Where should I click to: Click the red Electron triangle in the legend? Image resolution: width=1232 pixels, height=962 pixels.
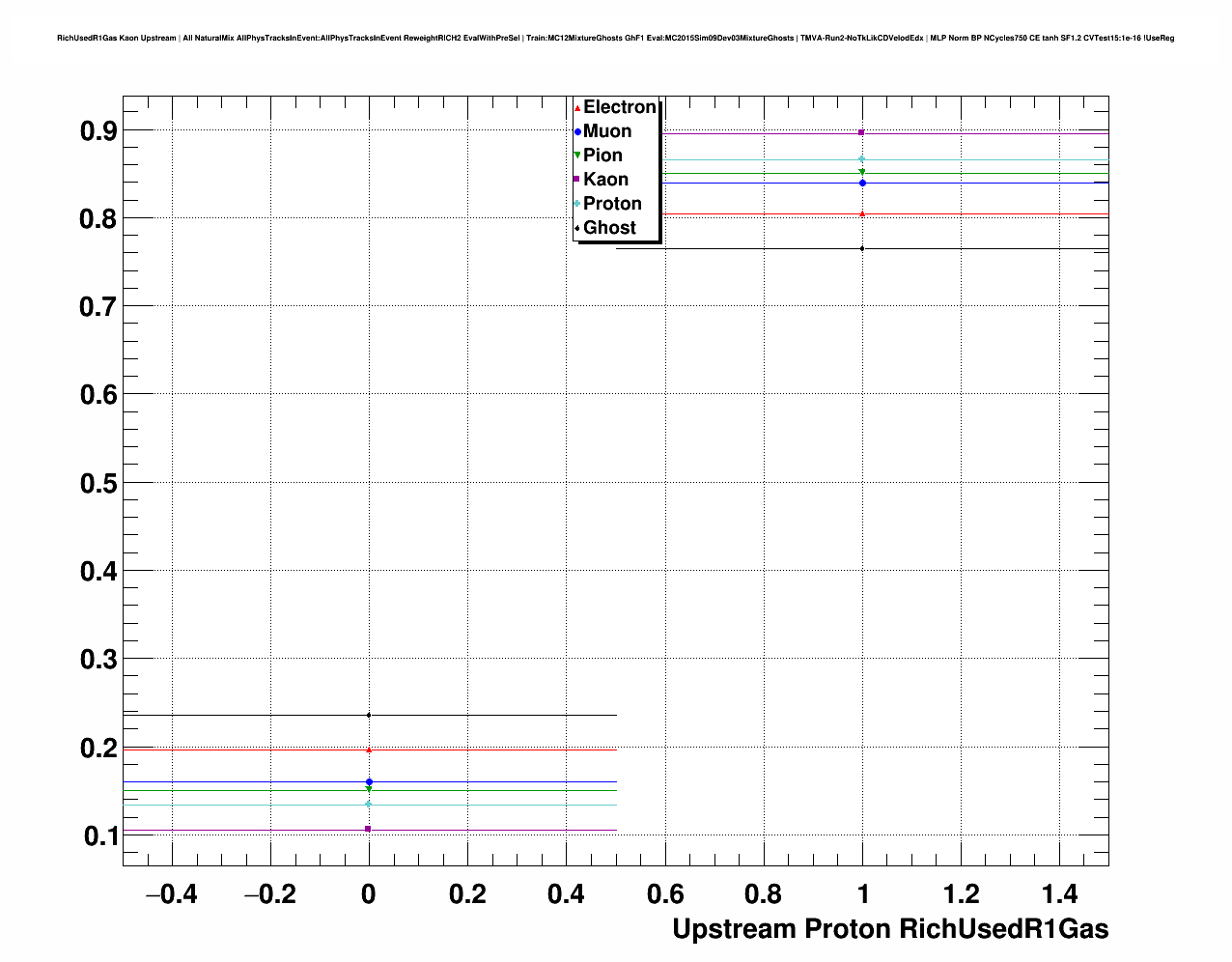577,107
